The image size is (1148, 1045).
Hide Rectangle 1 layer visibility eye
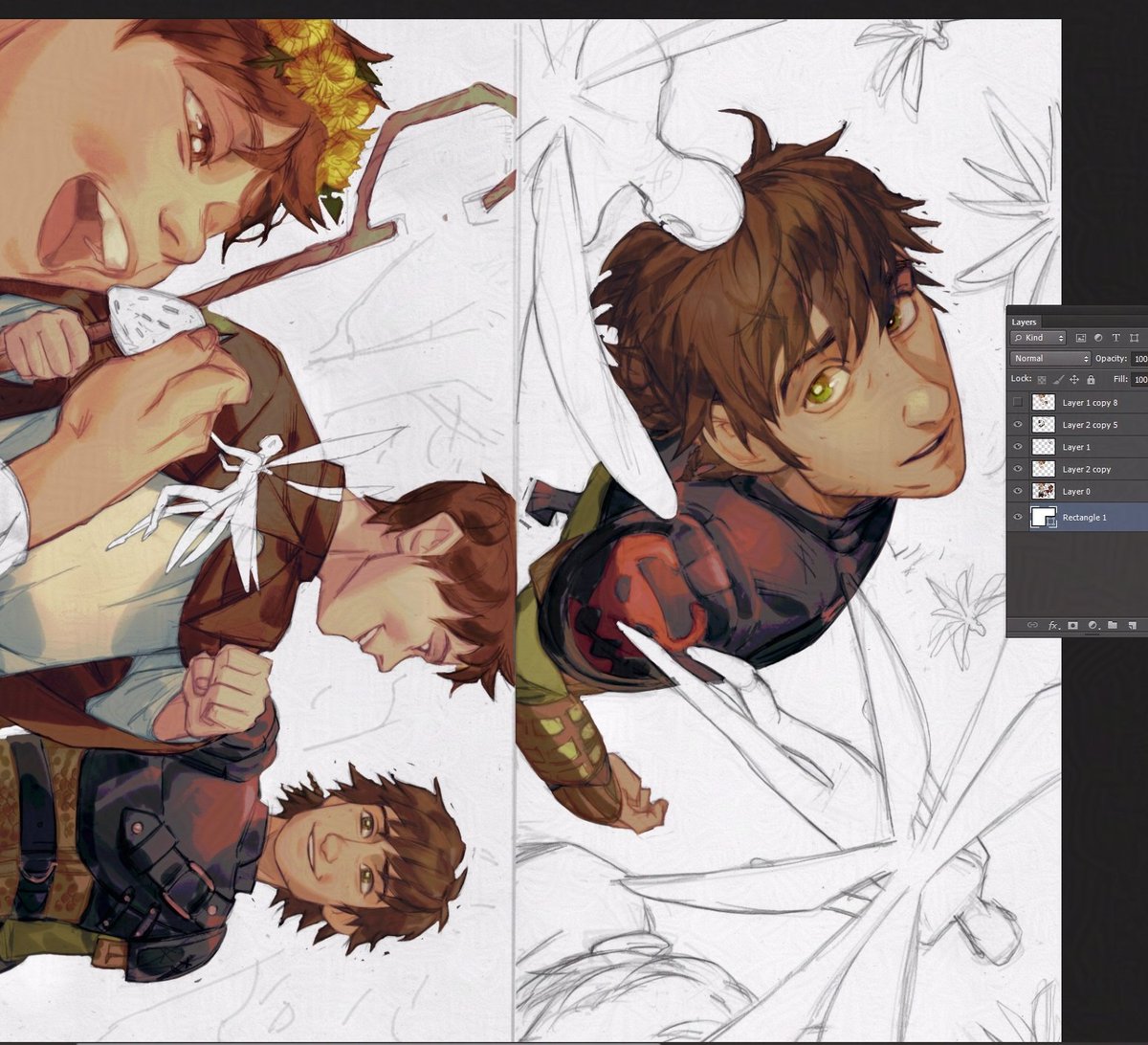click(1018, 517)
